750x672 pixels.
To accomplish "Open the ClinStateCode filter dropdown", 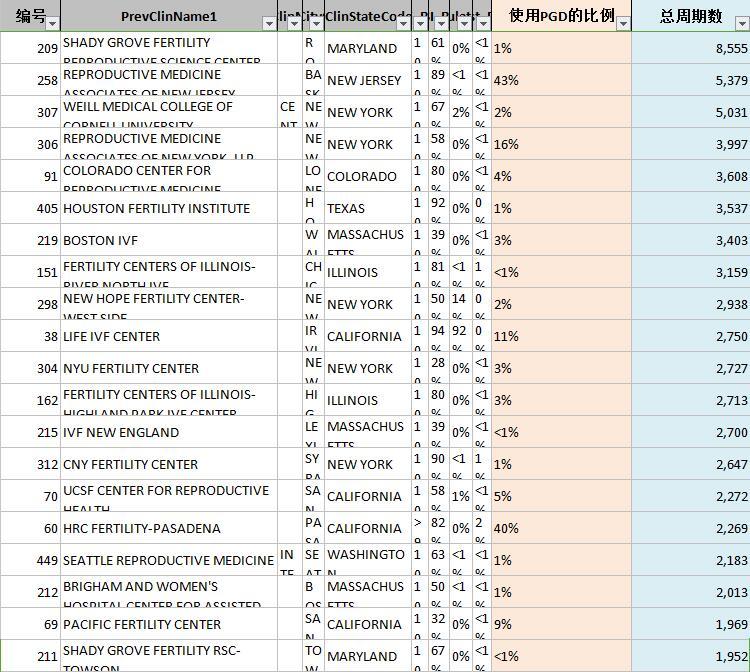I will tap(404, 23).
